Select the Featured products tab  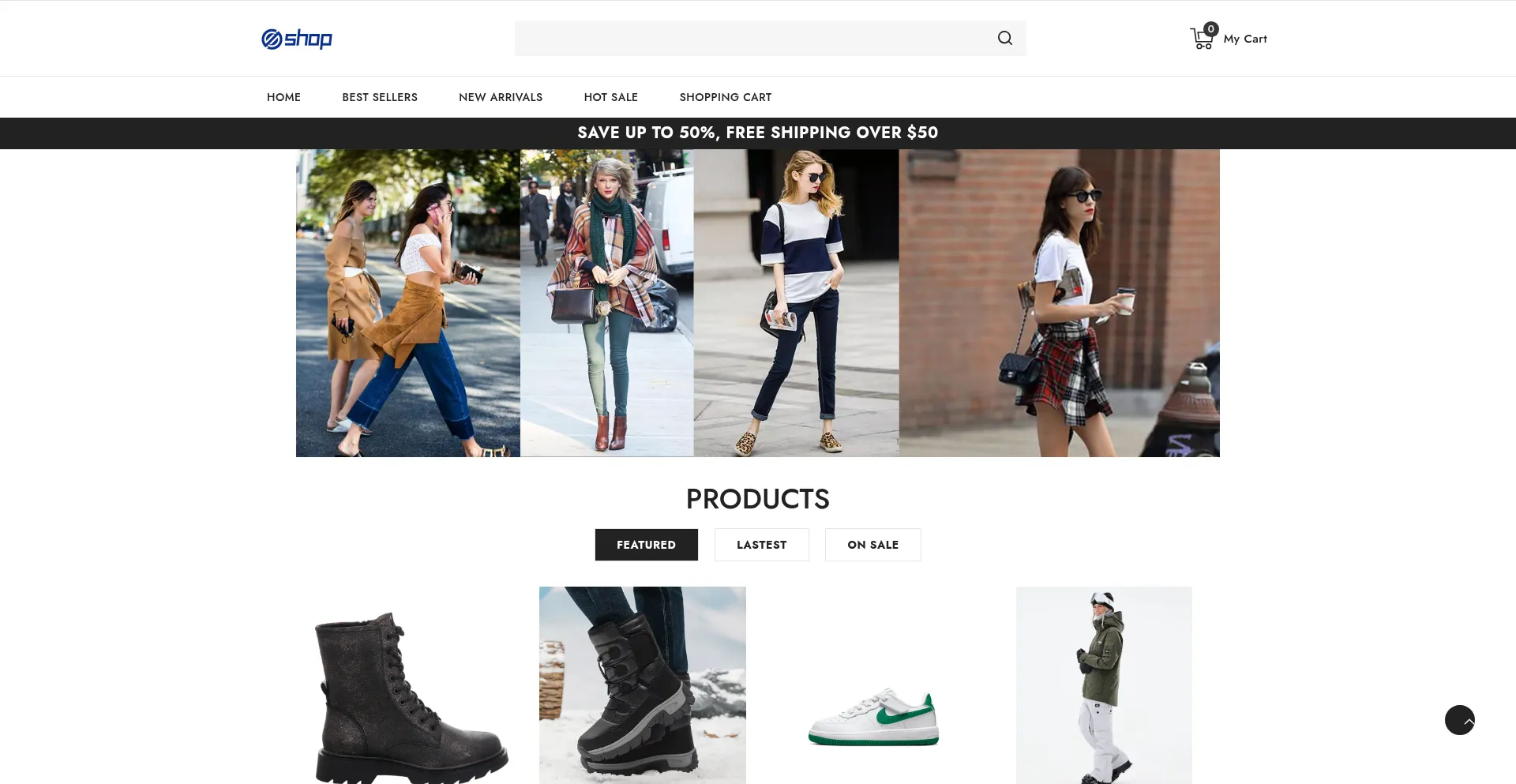coord(646,545)
